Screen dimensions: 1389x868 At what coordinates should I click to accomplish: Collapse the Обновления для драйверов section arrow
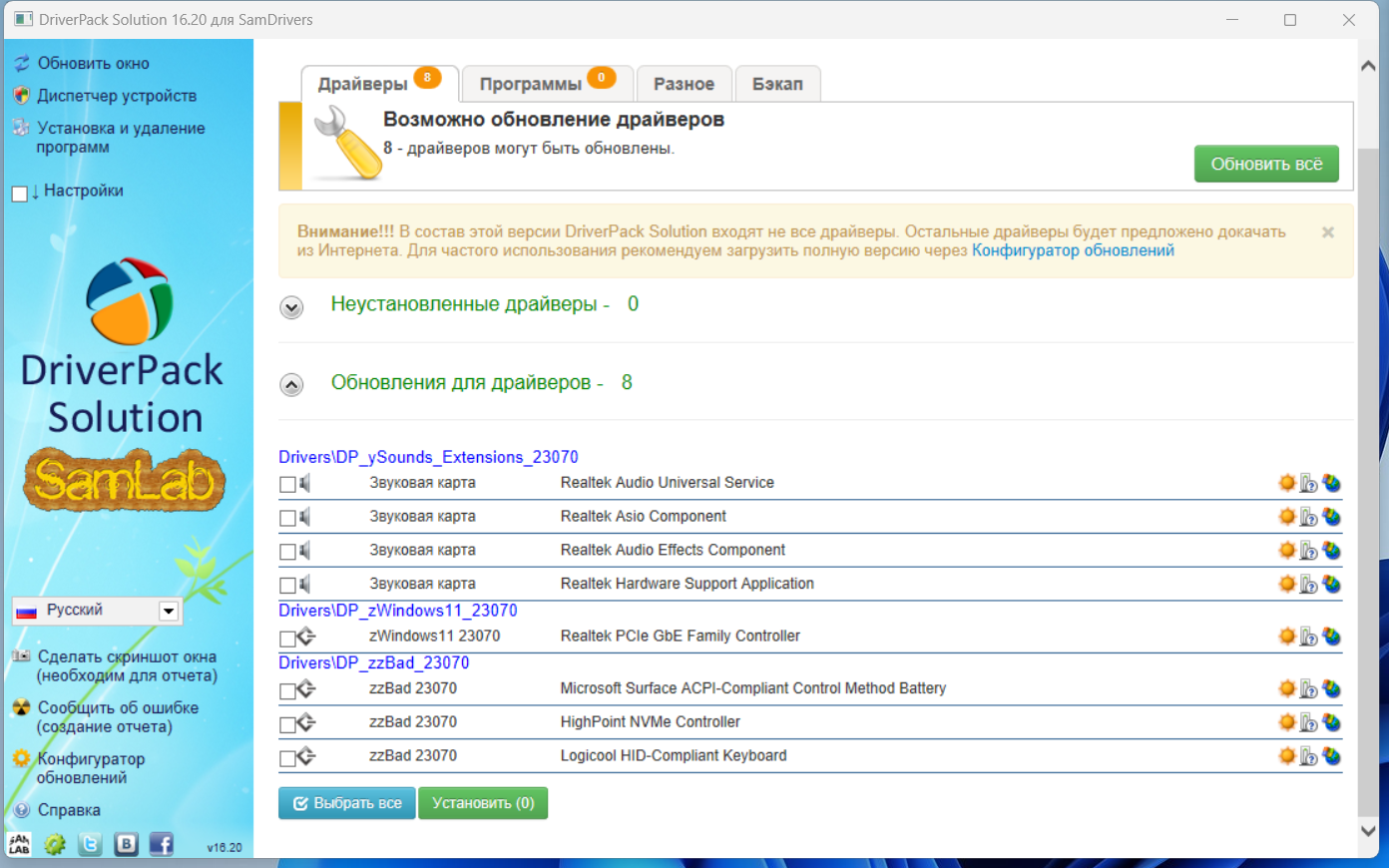coord(291,385)
